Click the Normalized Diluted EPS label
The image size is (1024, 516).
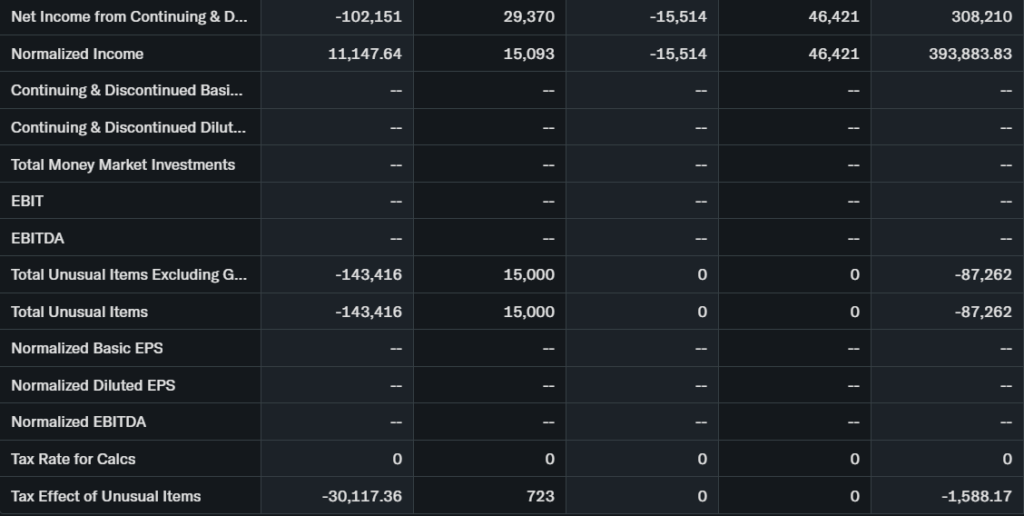click(x=93, y=385)
